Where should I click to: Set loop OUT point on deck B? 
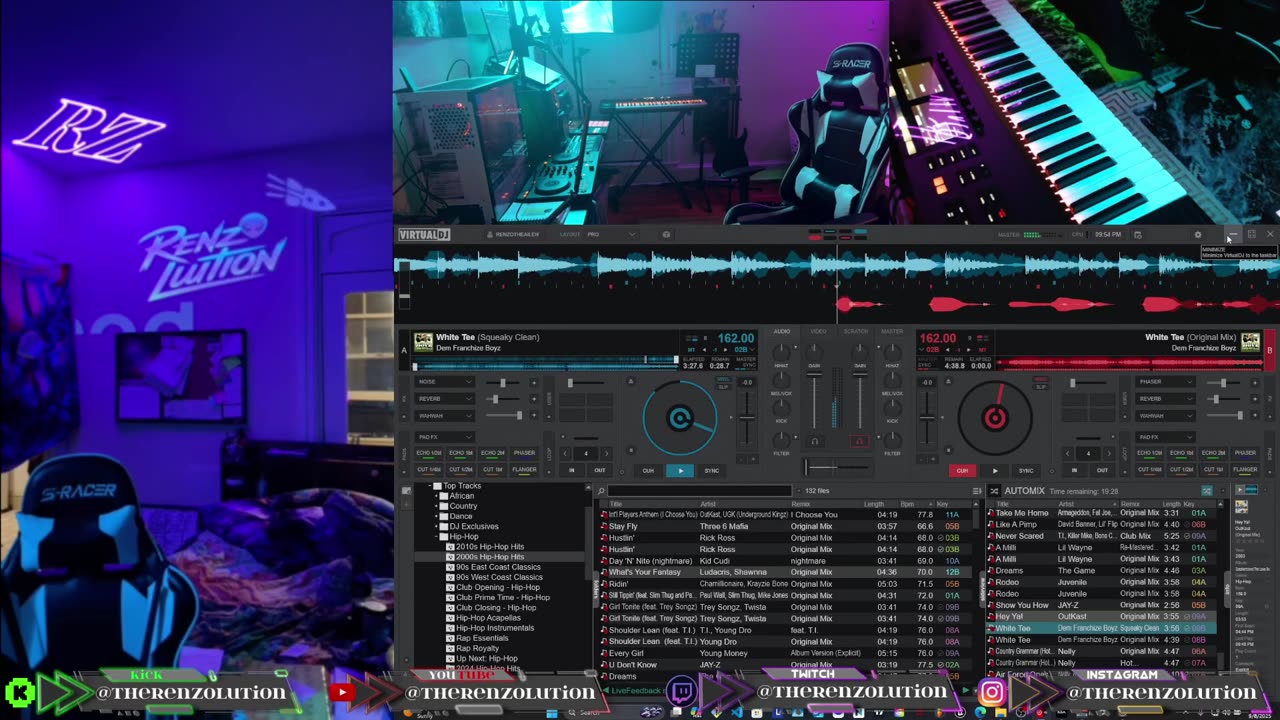coord(1102,470)
